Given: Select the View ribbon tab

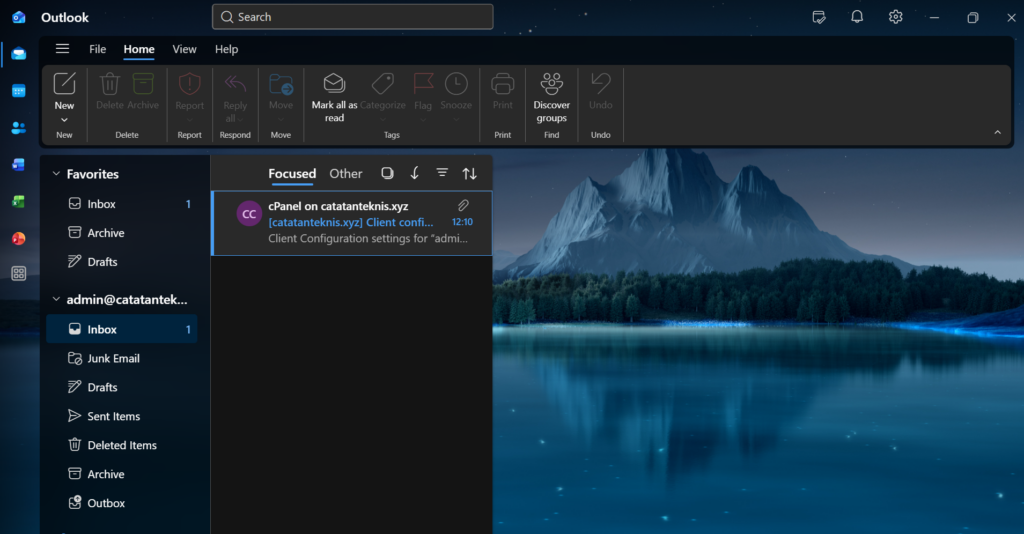Looking at the screenshot, I should click(184, 49).
